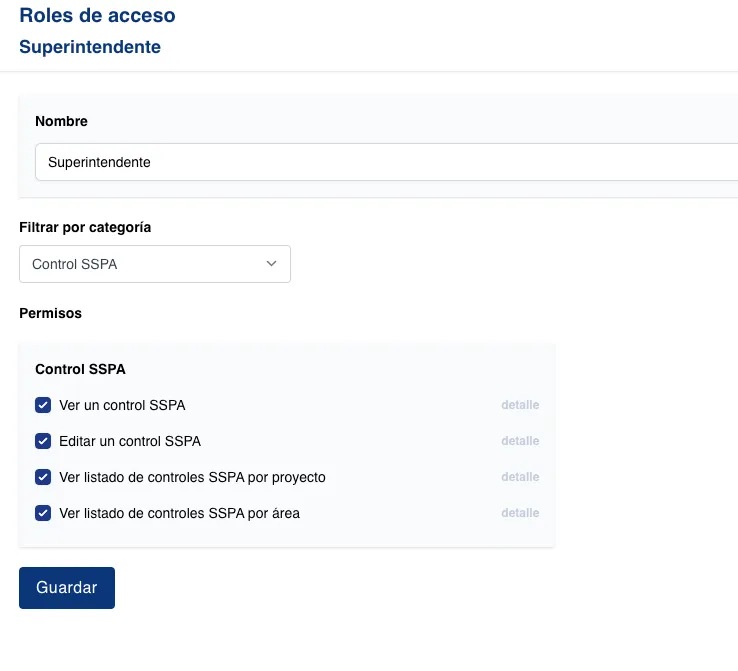The image size is (738, 671).
Task: Show 'detalle' for 'Editar un control SSPA'
Action: pos(520,441)
